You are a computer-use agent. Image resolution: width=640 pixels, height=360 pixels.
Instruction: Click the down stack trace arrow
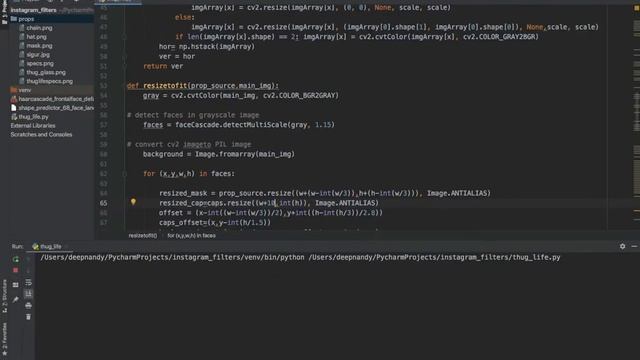click(28, 270)
